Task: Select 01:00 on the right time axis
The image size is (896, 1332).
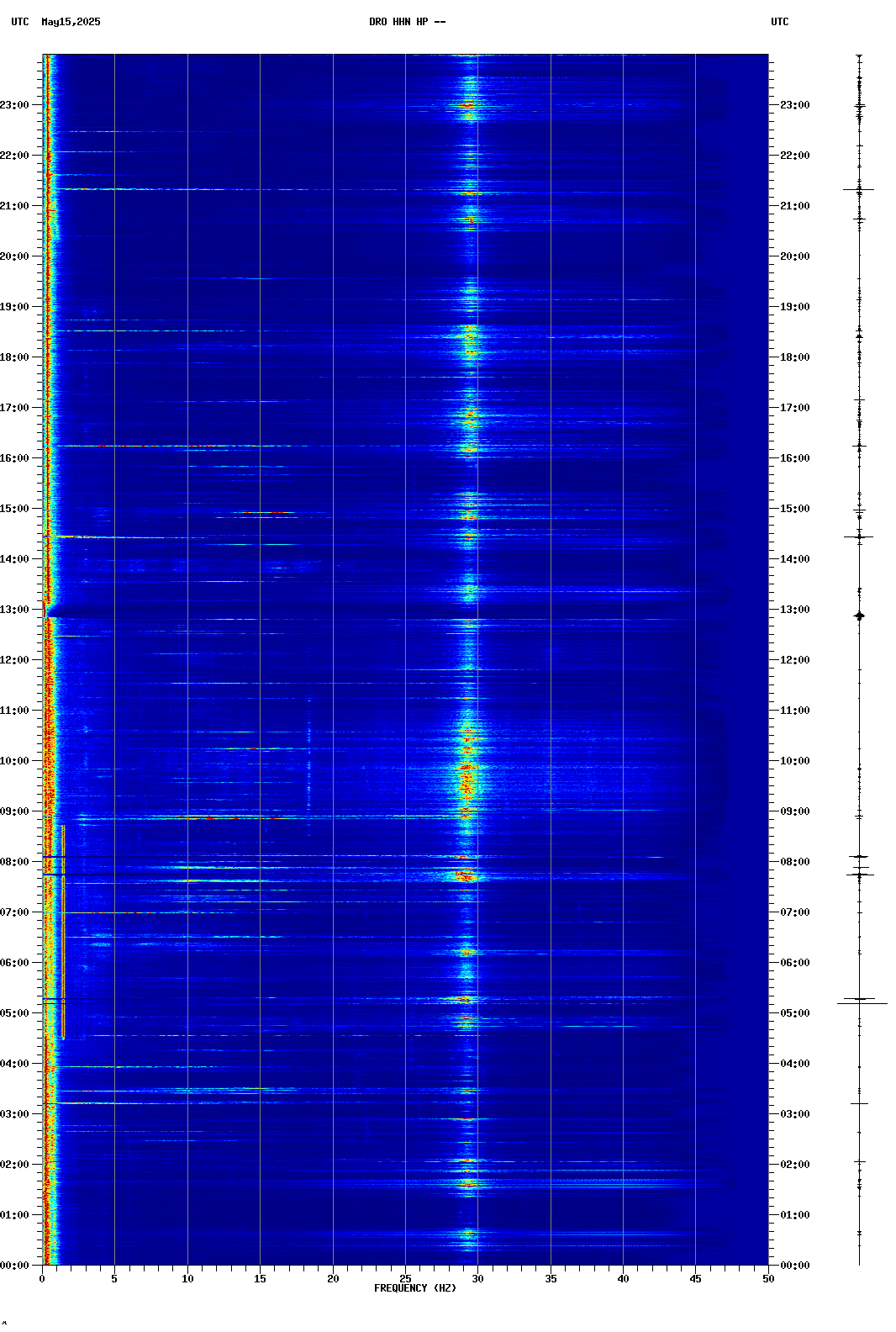Action: coord(795,1215)
